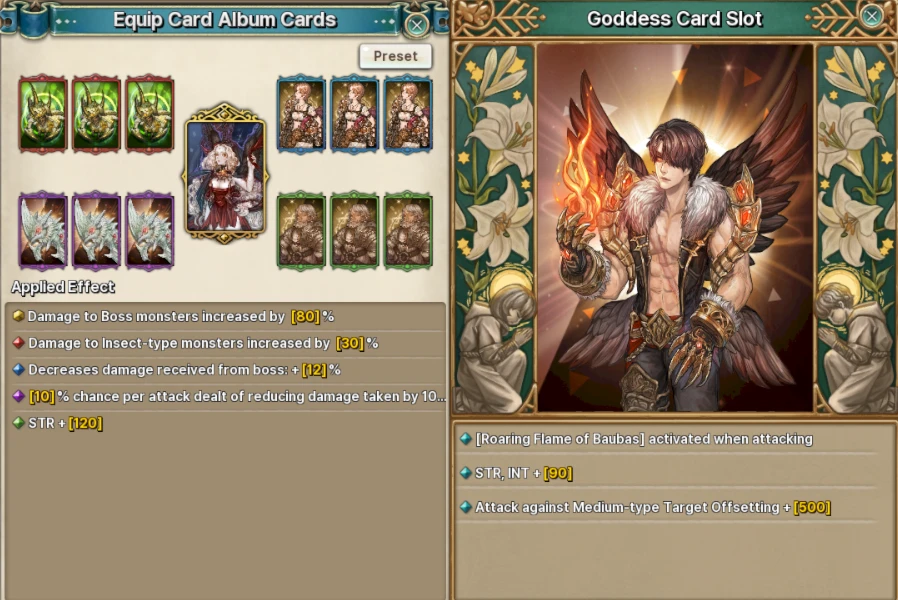Select the first red-framed green beetle card
Viewport: 898px width, 600px height.
click(43, 114)
